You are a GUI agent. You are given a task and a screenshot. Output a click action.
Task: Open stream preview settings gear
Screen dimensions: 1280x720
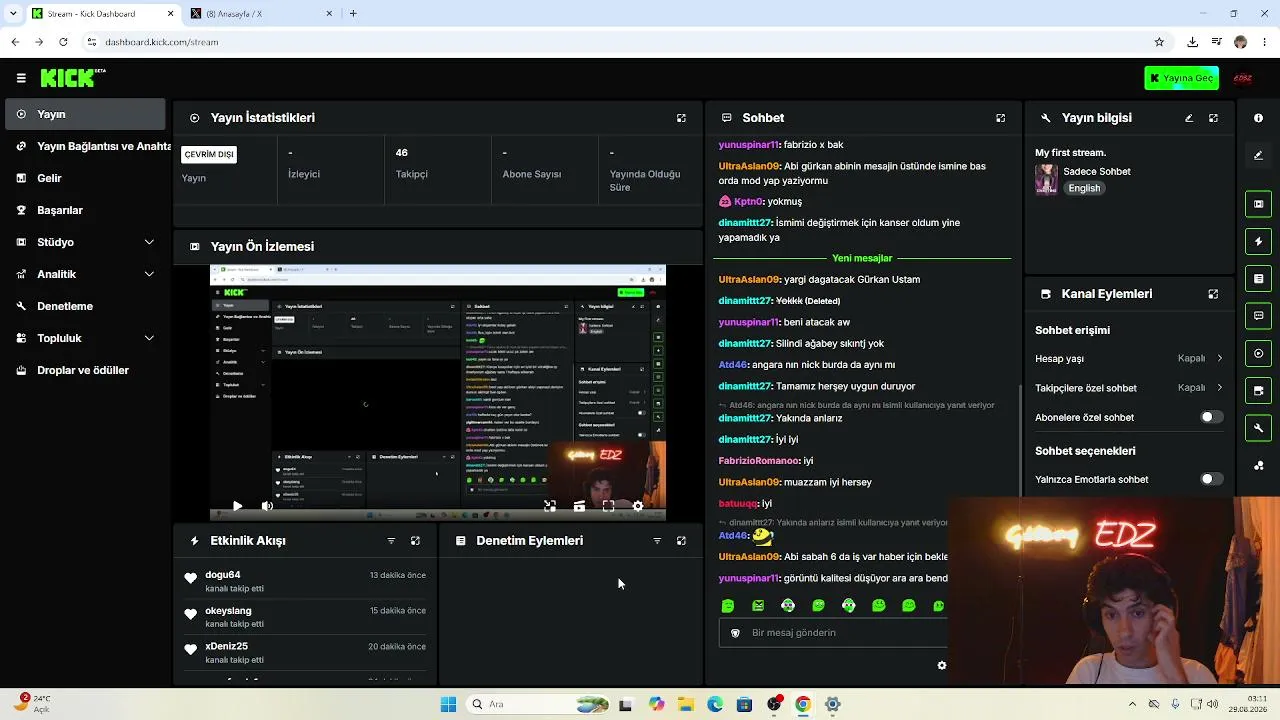[x=638, y=506]
